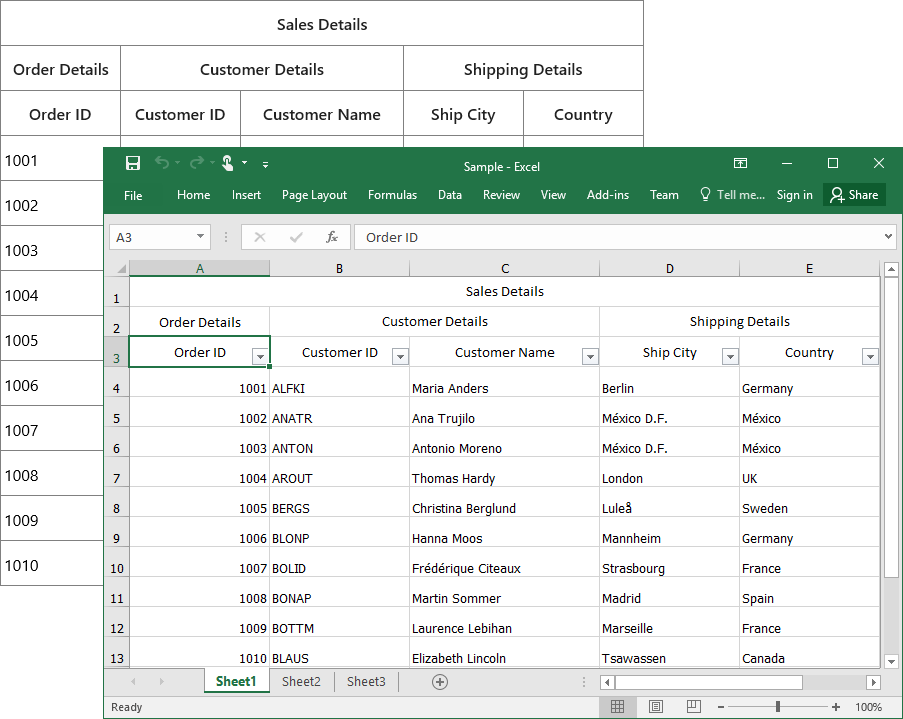Click previous sheet navigation arrow
The image size is (903, 719).
[133, 682]
